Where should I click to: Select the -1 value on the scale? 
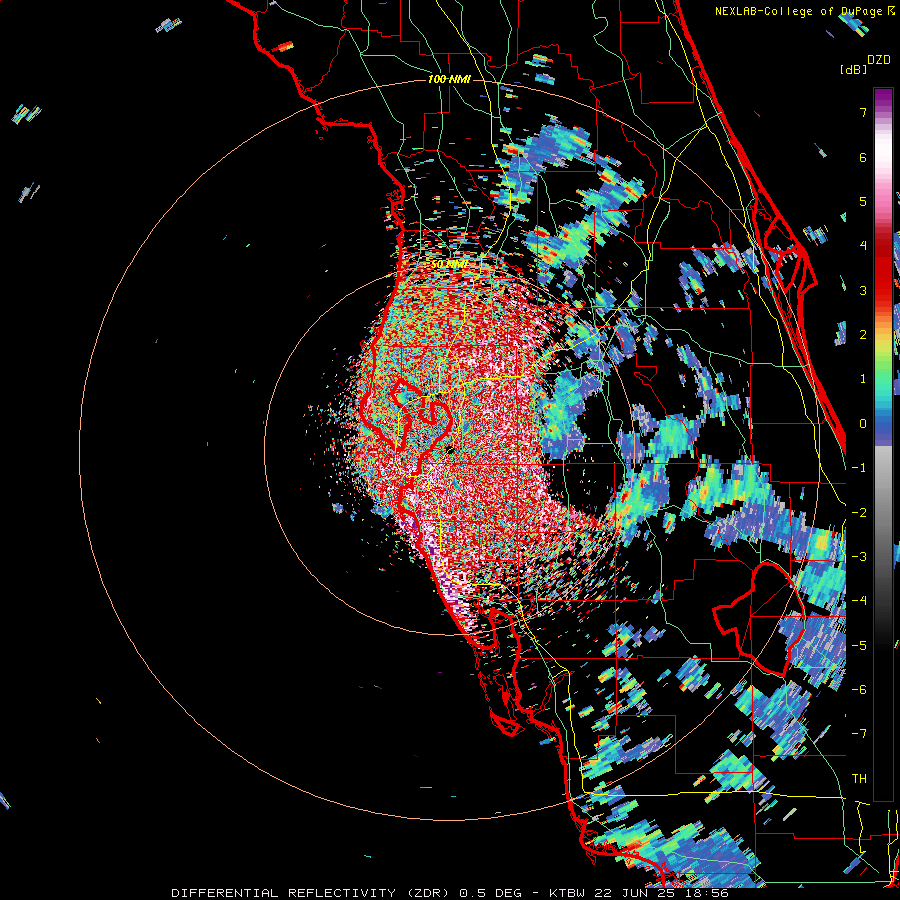point(859,468)
